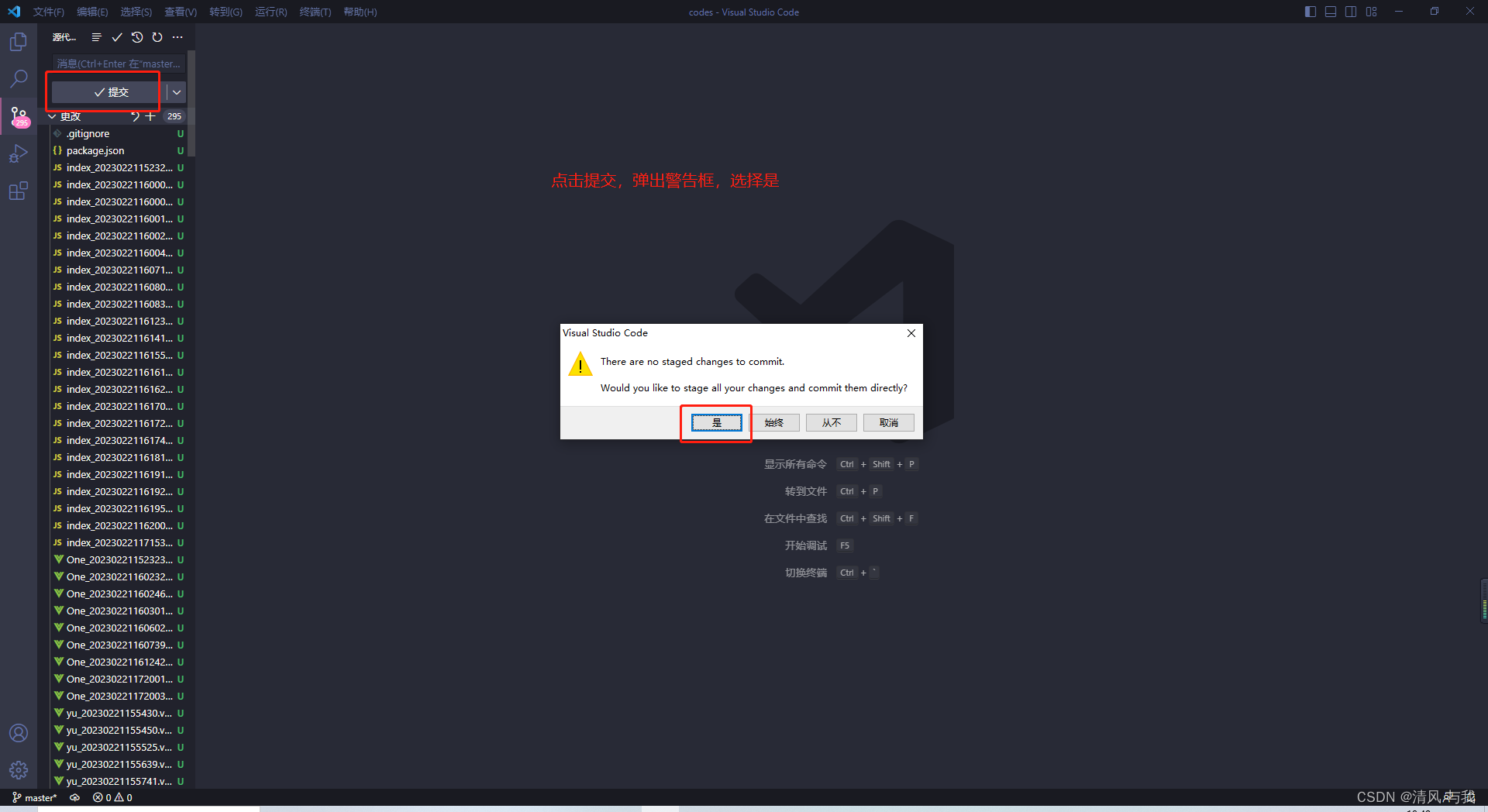Open the 文件(F) menu
Viewport: 1488px width, 812px height.
[x=49, y=12]
